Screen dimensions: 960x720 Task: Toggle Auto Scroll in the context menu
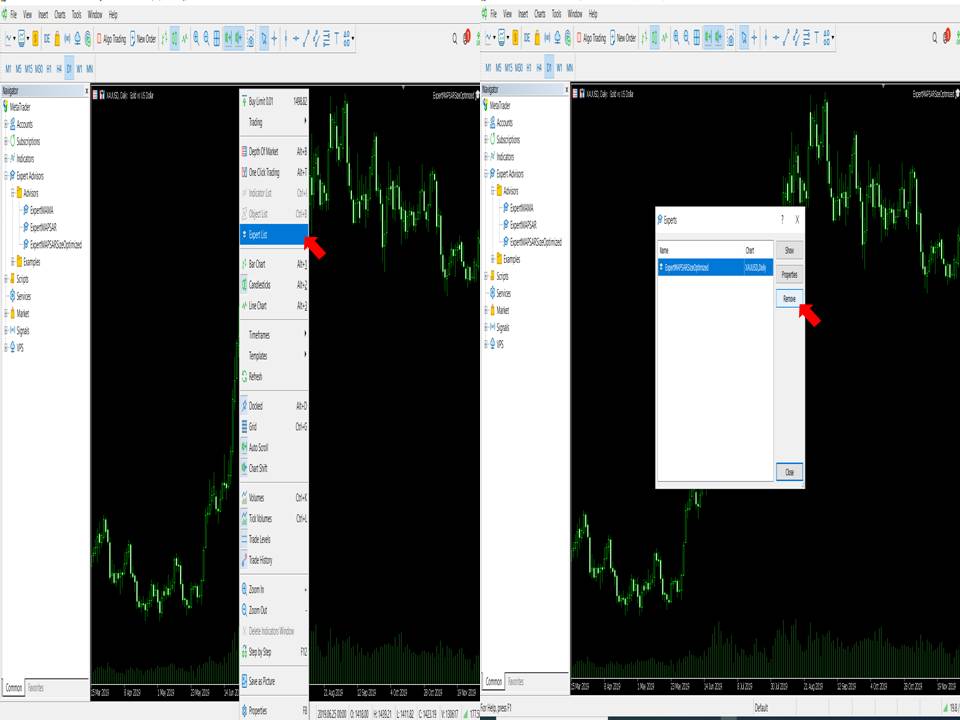[260, 447]
